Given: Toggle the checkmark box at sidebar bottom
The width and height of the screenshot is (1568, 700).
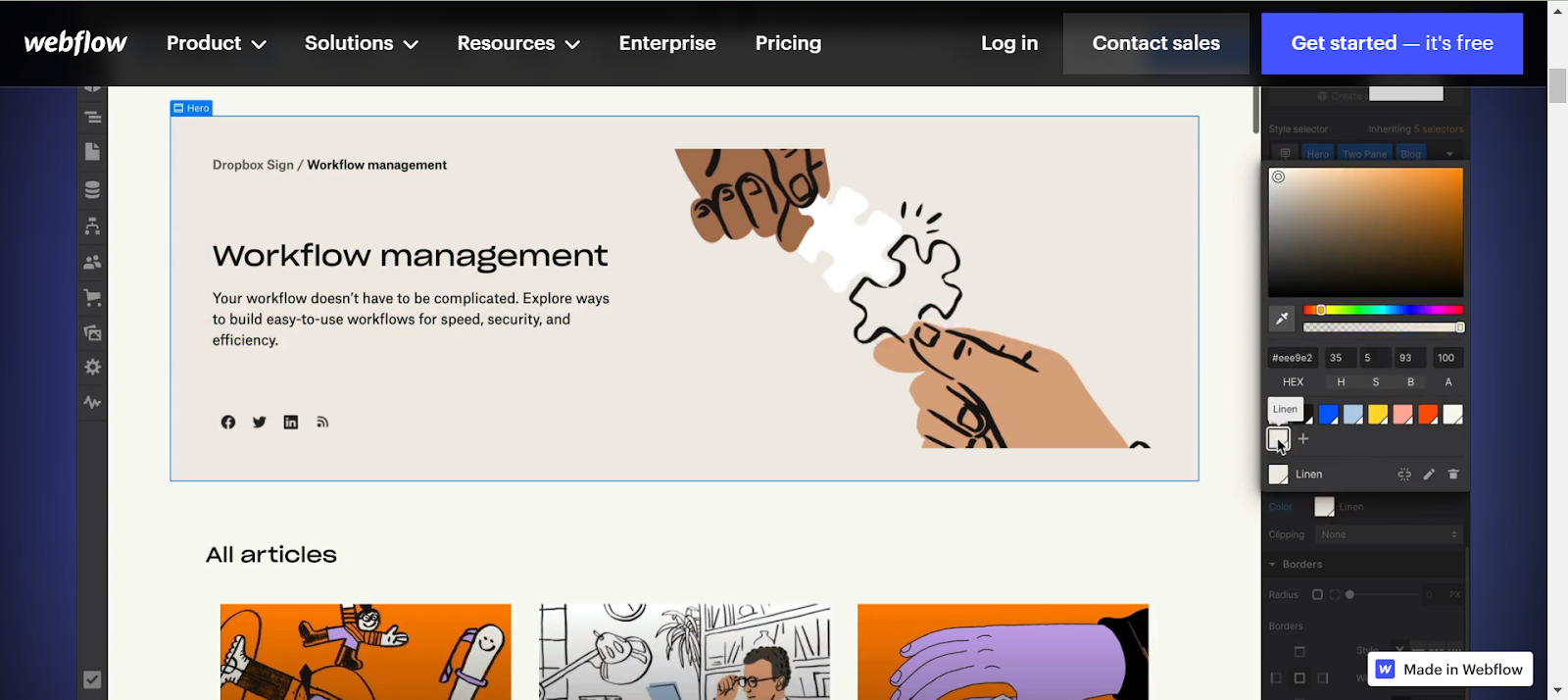Looking at the screenshot, I should point(92,679).
